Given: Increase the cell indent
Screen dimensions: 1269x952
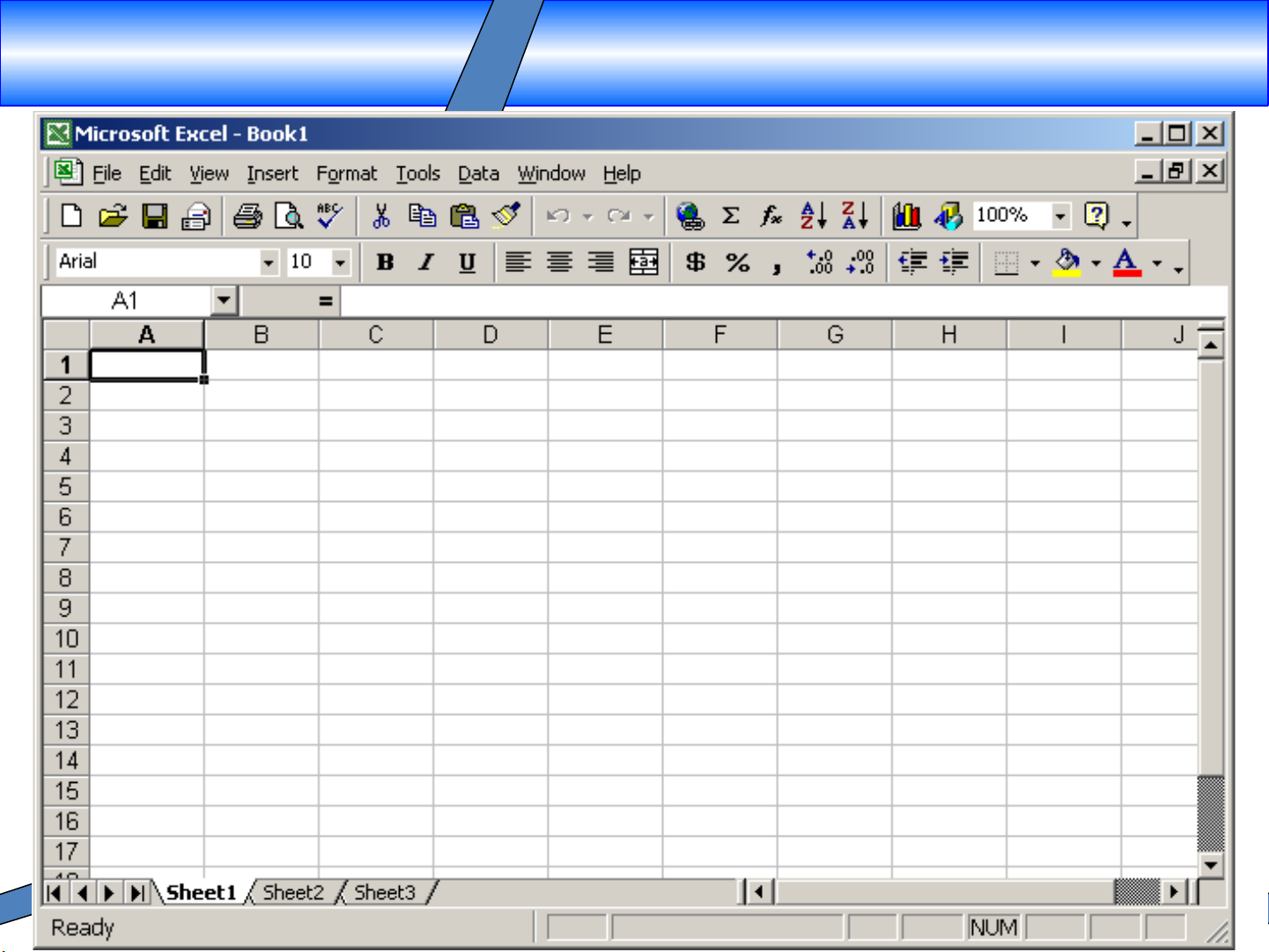Looking at the screenshot, I should 954,262.
